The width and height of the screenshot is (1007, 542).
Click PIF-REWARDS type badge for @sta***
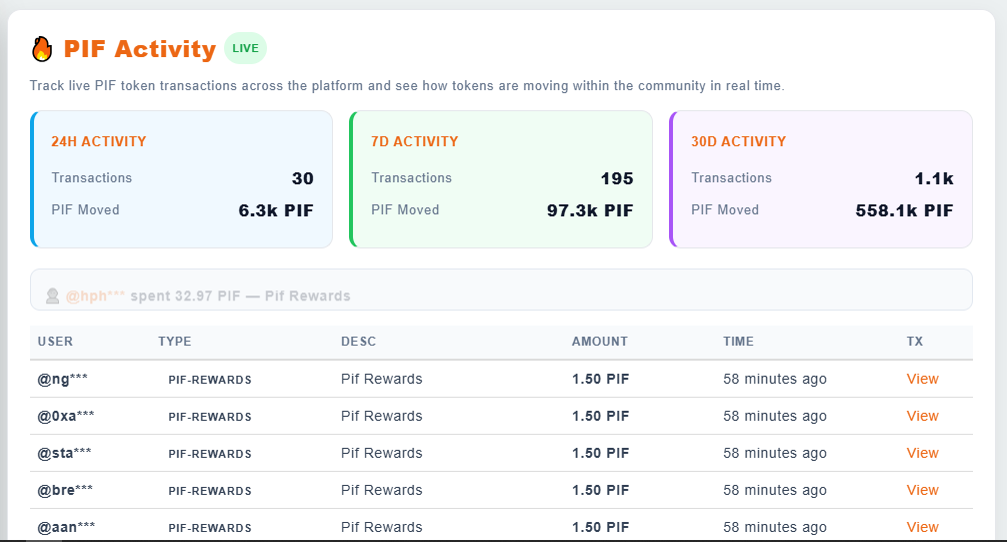click(x=209, y=454)
